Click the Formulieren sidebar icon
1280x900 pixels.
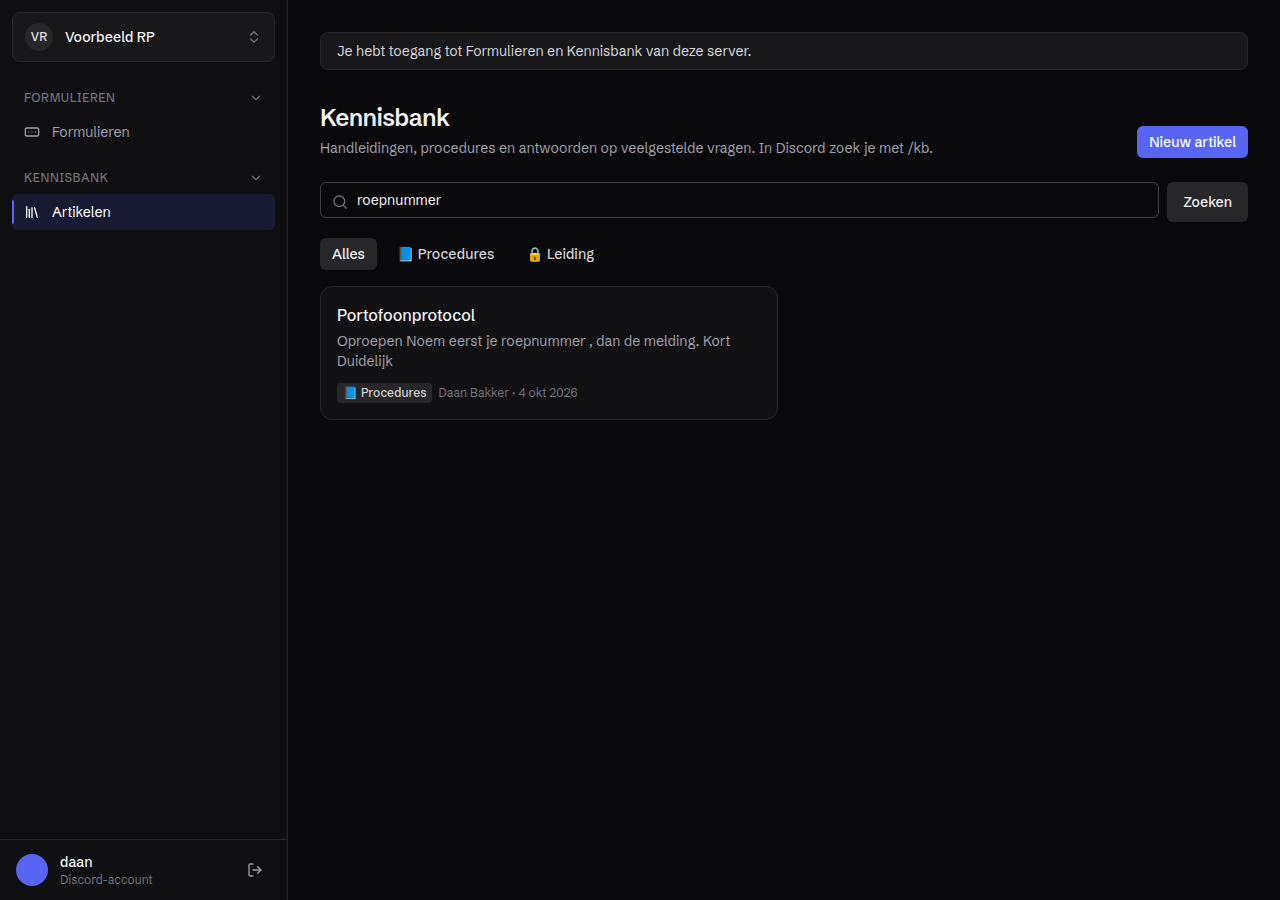tap(32, 132)
